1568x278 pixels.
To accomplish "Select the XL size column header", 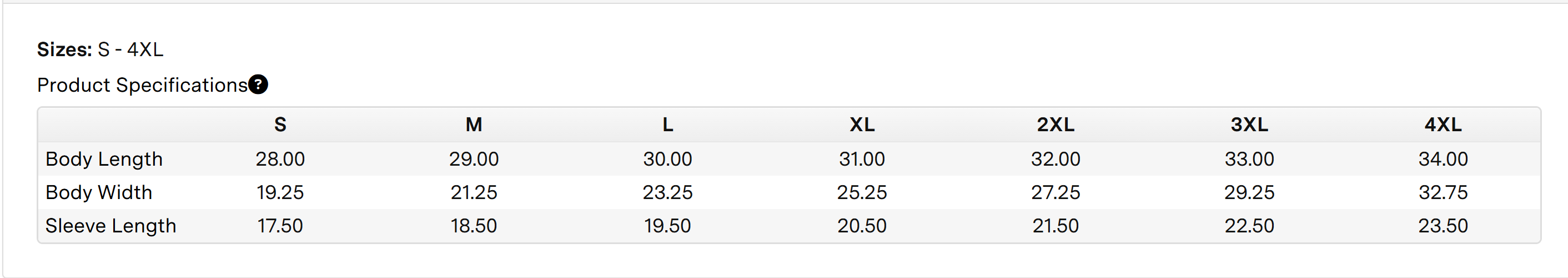I will [x=862, y=125].
